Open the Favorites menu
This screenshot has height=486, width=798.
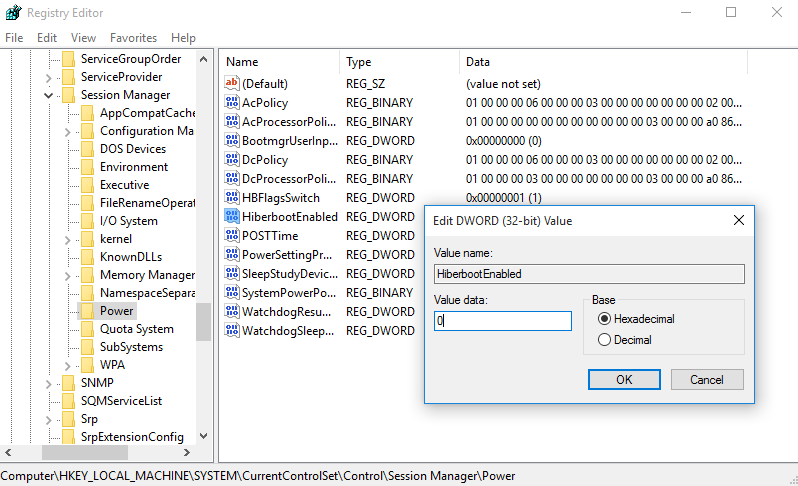(x=133, y=38)
